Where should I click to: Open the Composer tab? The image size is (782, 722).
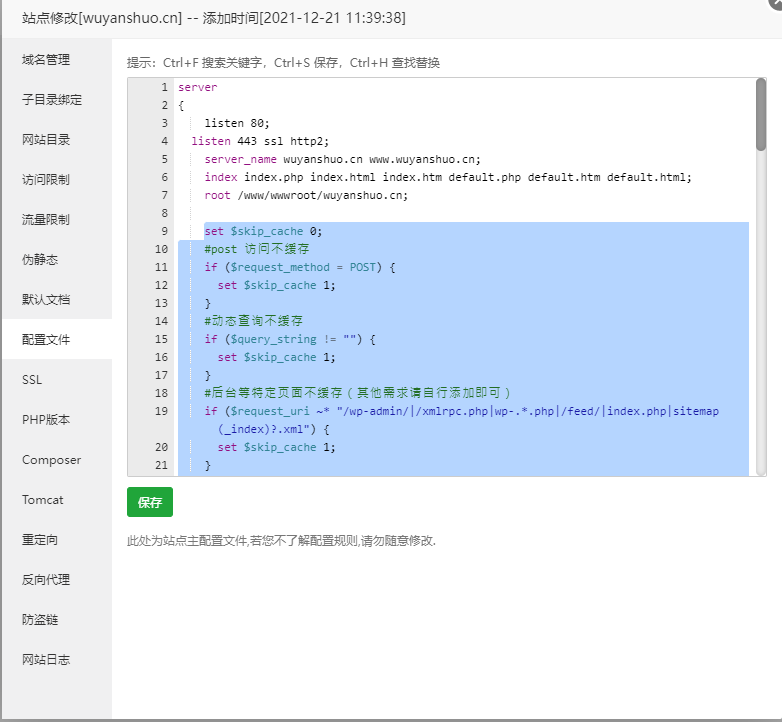[57, 460]
